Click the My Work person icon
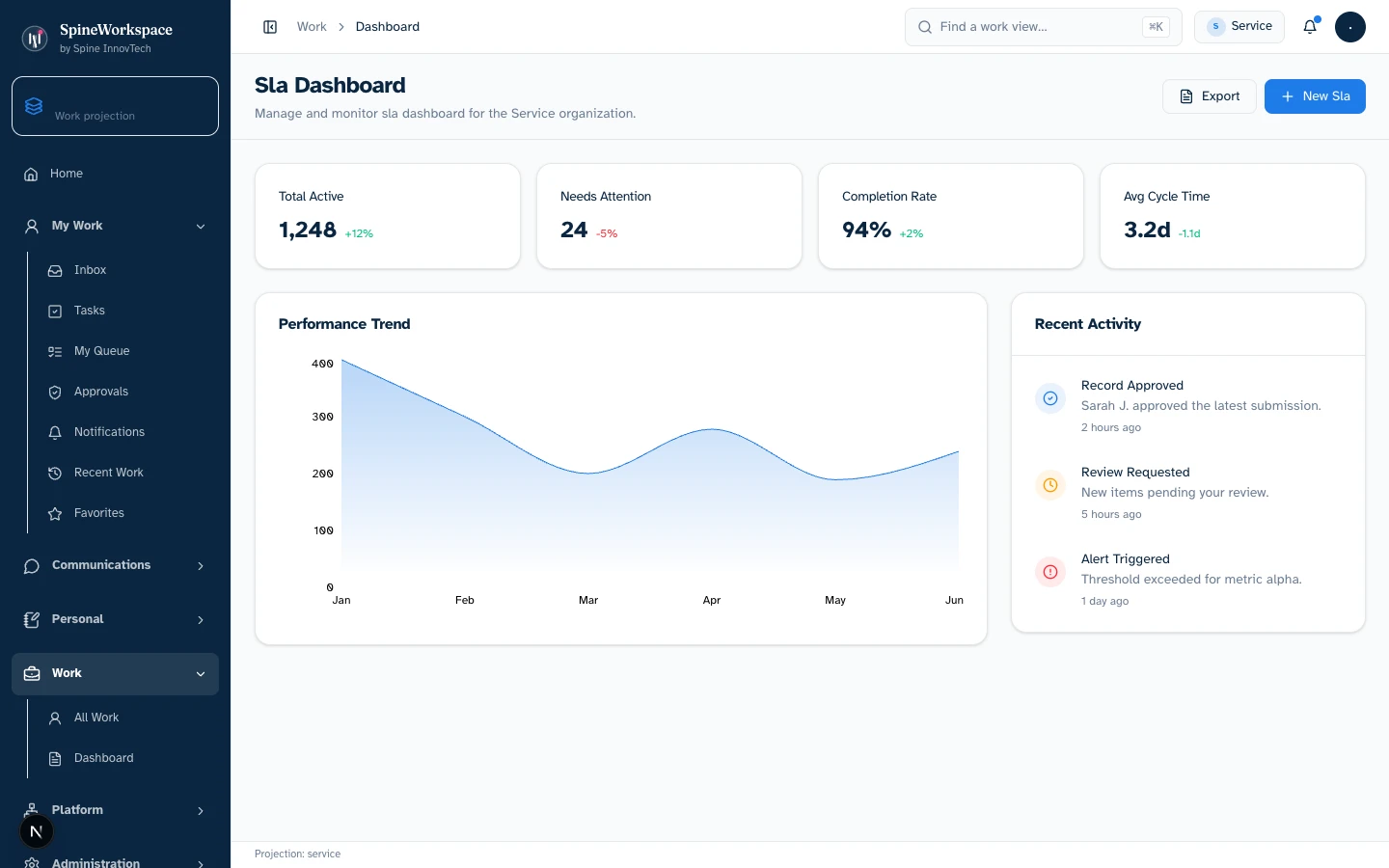Image resolution: width=1389 pixels, height=868 pixels. 32,226
